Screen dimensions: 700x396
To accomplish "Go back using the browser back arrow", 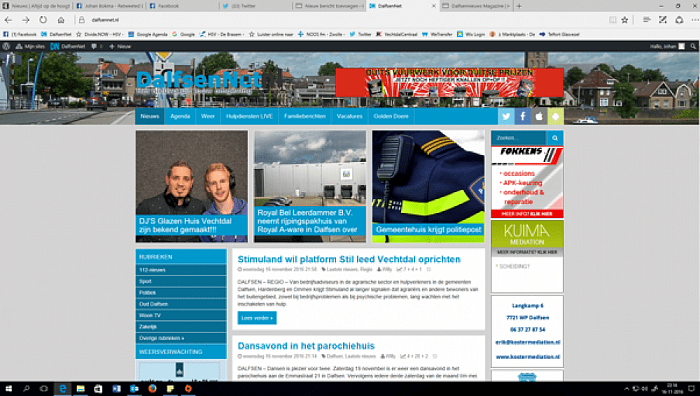I will [x=8, y=20].
